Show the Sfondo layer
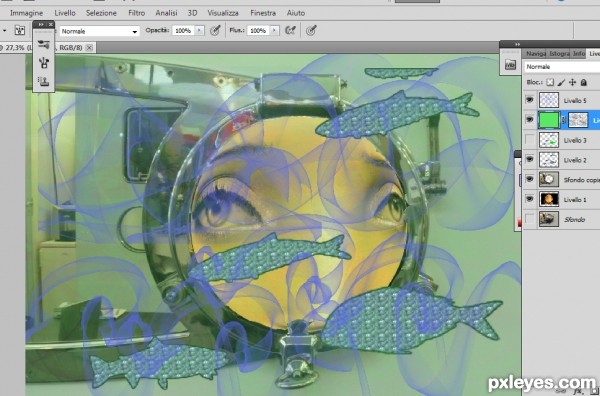Screen dimensions: 600x396 (x=530, y=219)
